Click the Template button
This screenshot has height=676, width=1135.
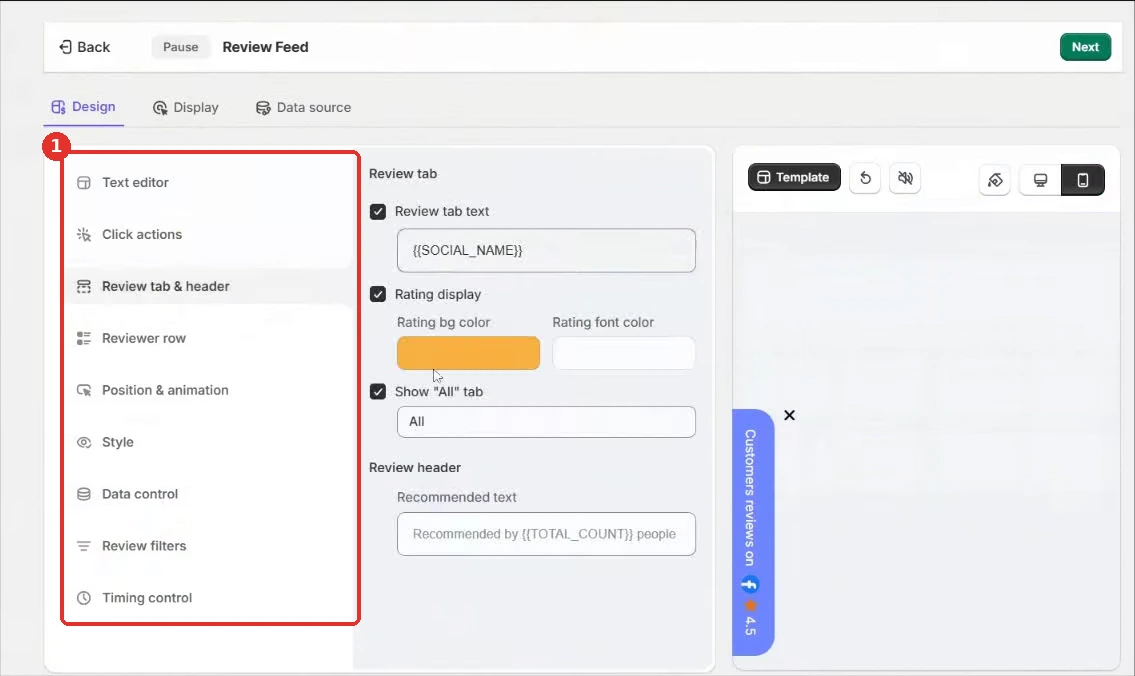794,177
